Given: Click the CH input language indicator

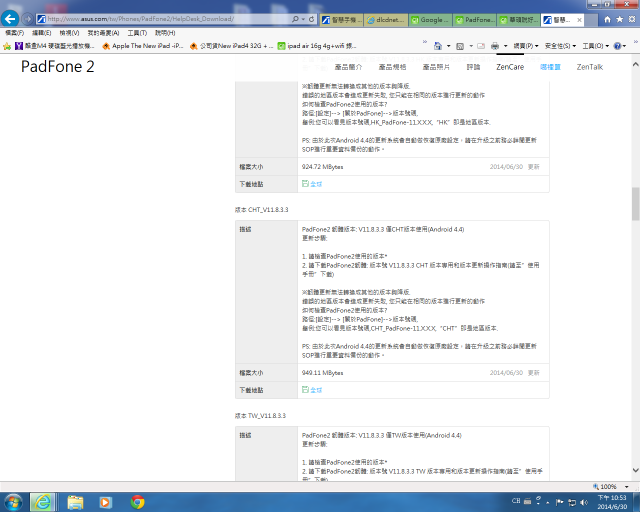Looking at the screenshot, I should tap(516, 501).
